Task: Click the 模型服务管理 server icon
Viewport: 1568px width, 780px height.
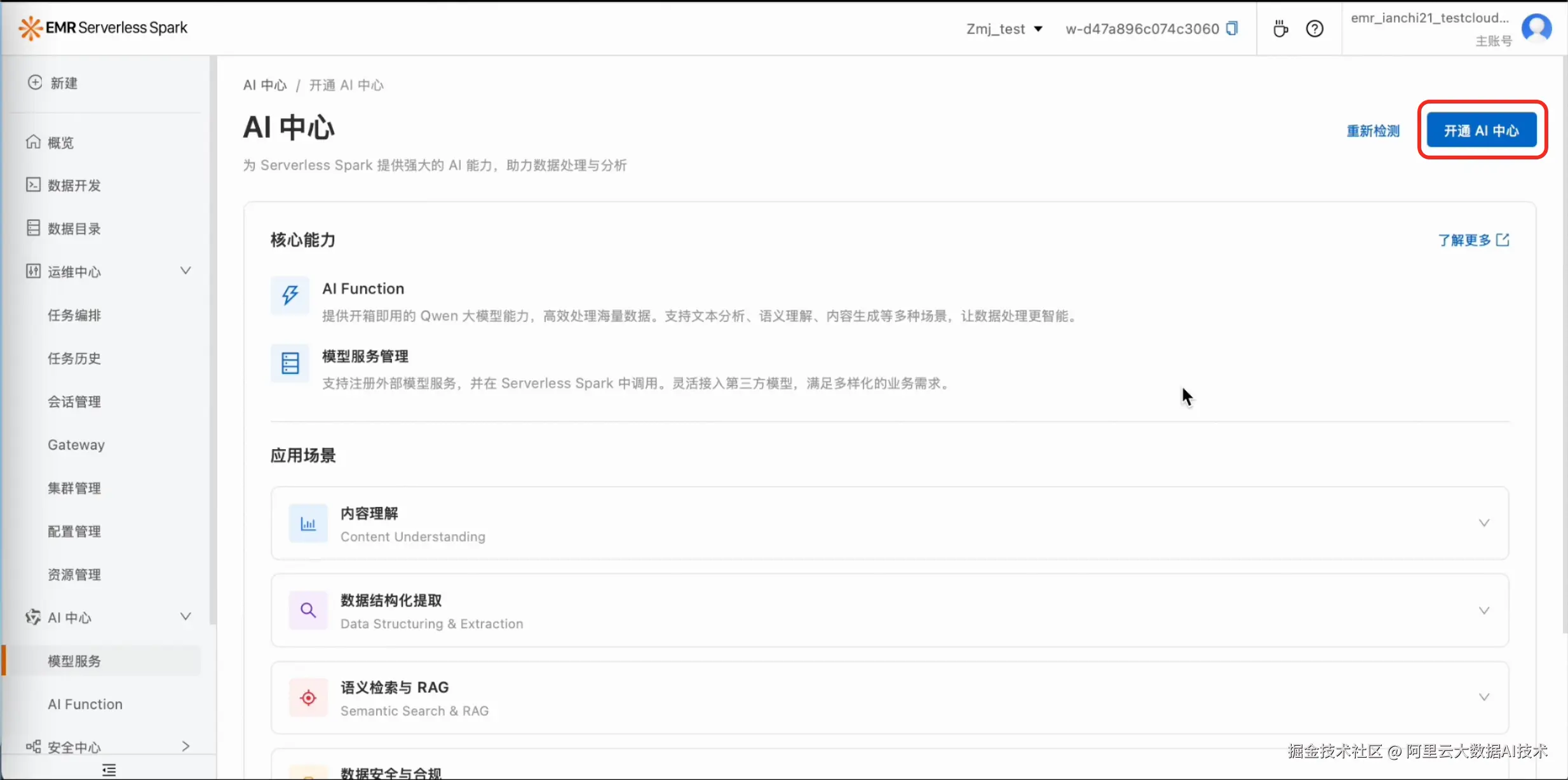Action: [290, 363]
